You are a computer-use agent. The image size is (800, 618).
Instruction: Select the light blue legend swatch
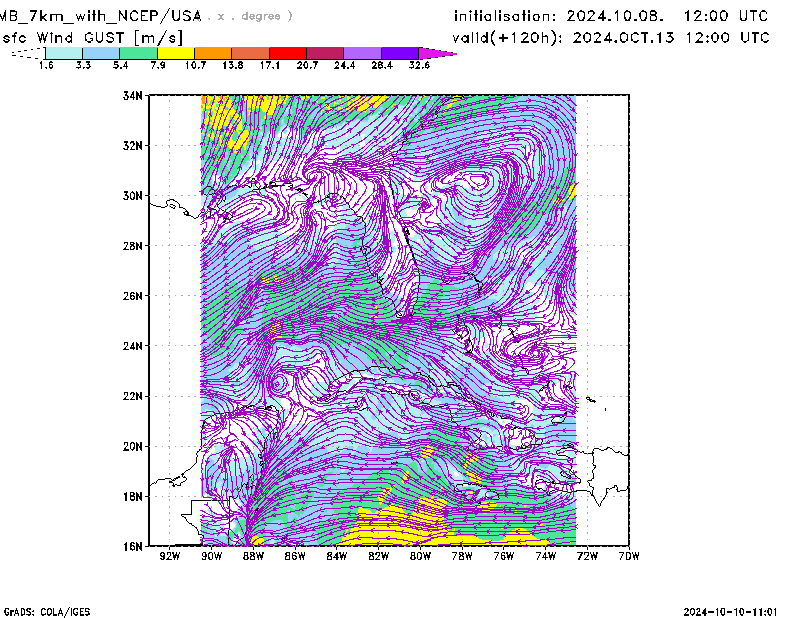101,53
